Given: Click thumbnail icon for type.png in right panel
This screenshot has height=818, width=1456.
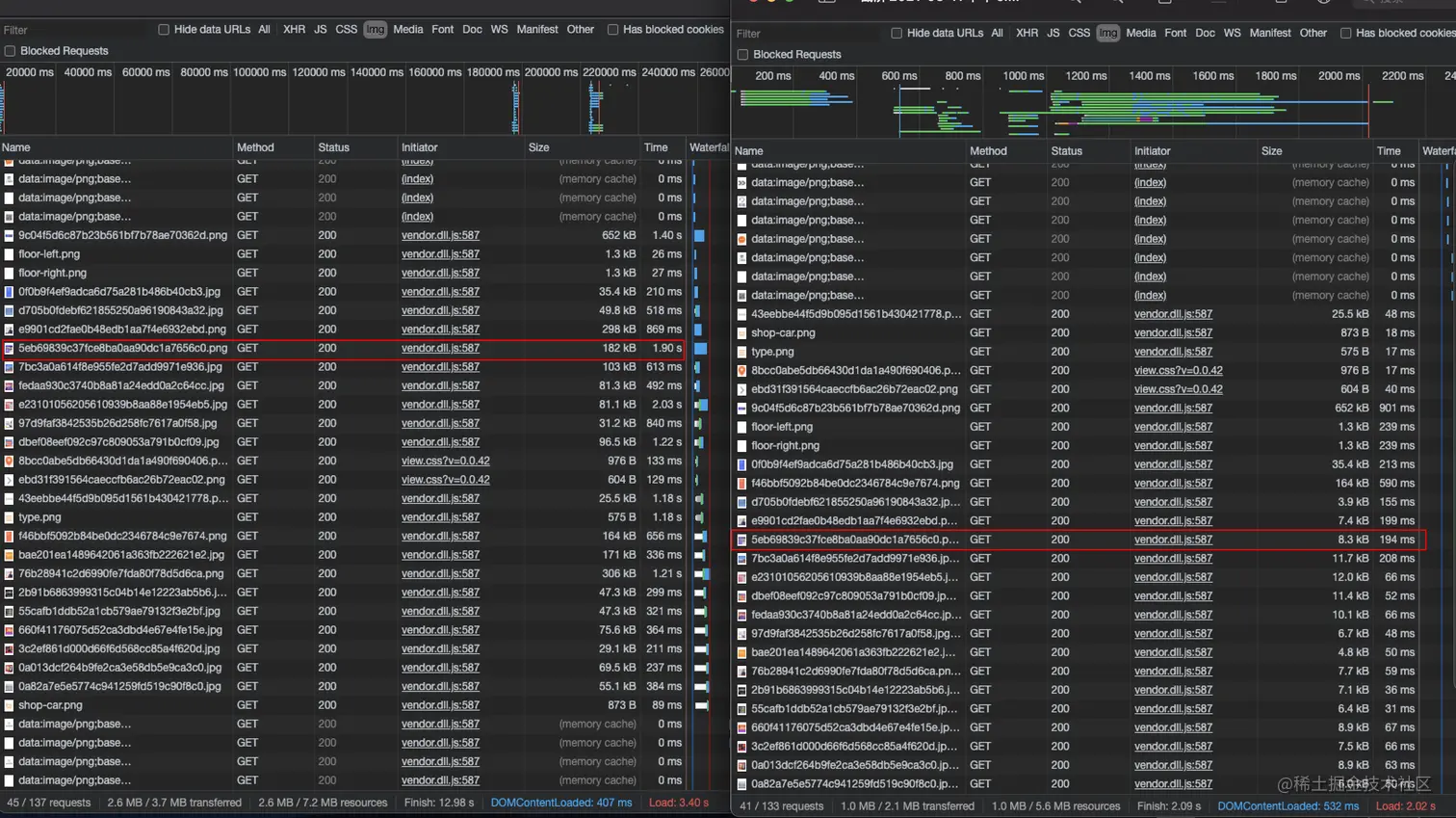Looking at the screenshot, I should click(741, 352).
